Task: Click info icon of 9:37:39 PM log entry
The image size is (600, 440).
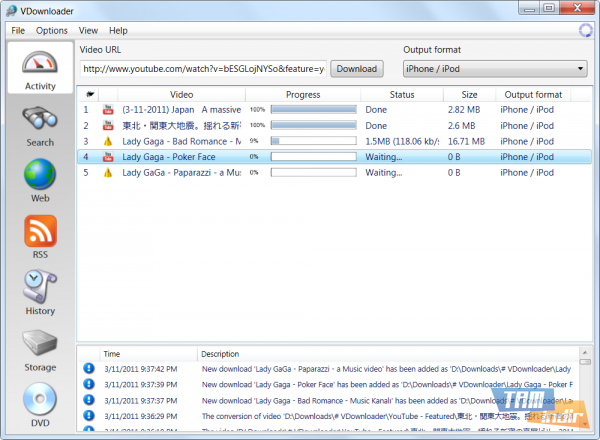Action: point(89,384)
